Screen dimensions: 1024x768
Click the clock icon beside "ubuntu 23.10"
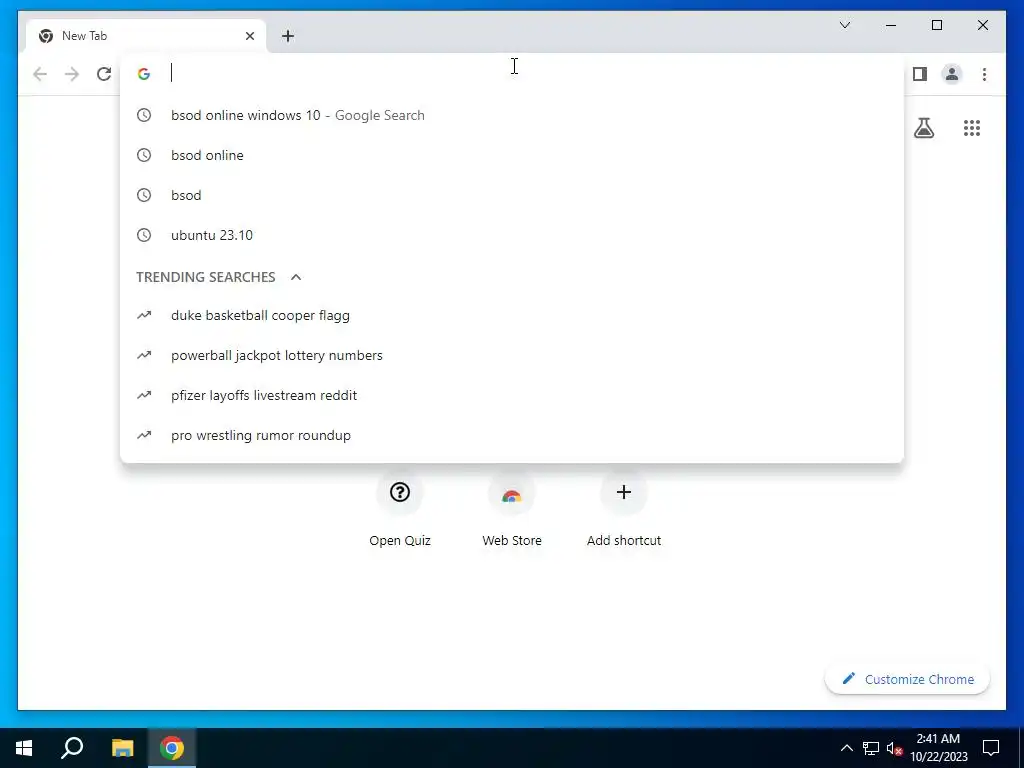click(144, 234)
